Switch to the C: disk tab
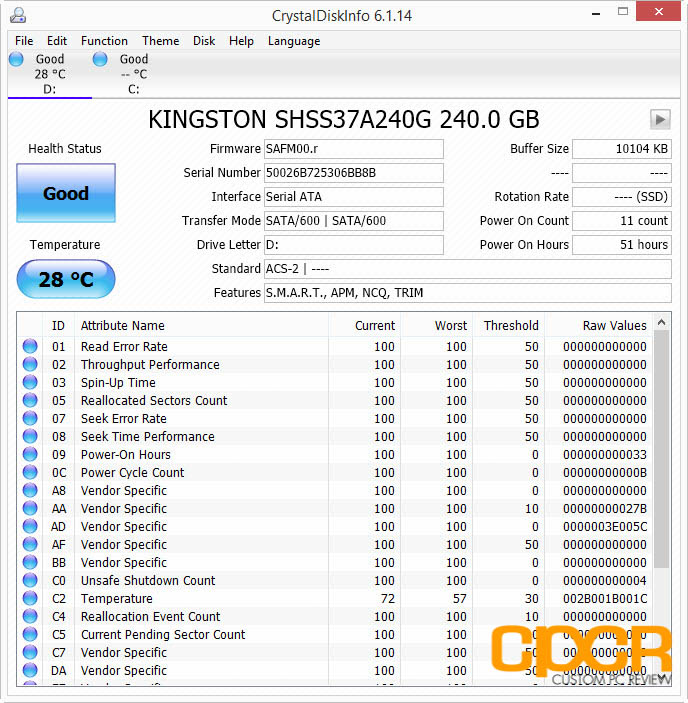This screenshot has width=688, height=703. (x=134, y=74)
